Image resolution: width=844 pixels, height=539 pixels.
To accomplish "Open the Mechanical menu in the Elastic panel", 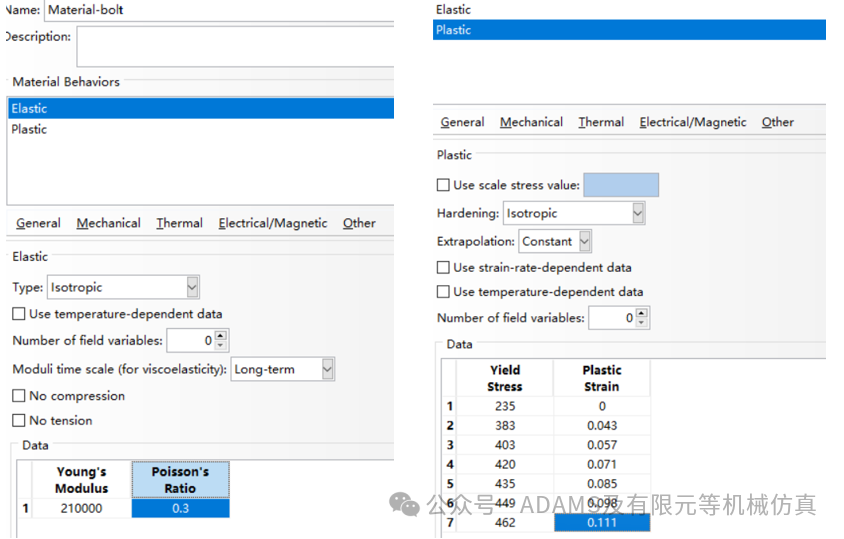I will tap(108, 223).
